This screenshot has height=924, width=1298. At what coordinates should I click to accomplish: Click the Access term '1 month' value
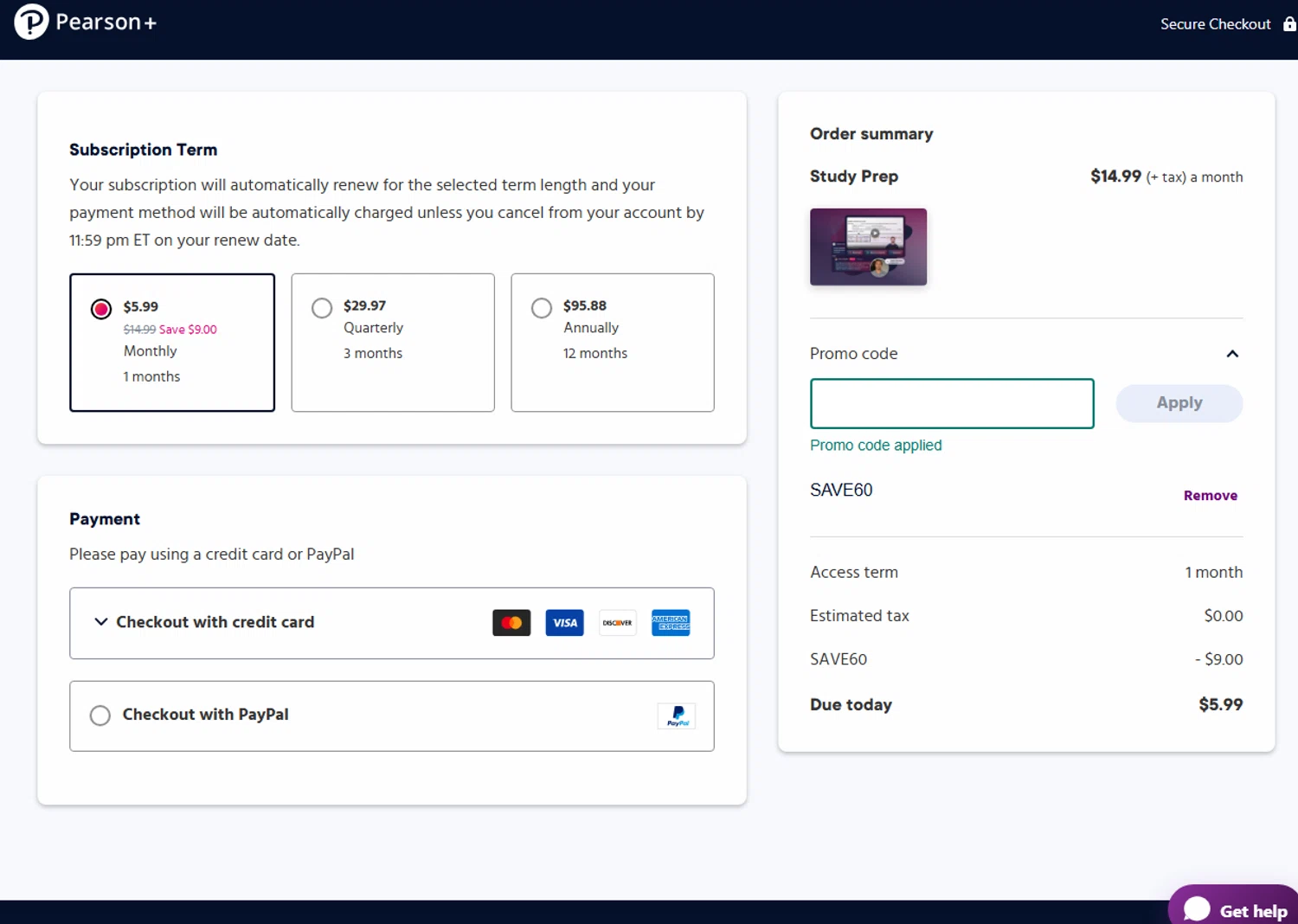point(1214,573)
